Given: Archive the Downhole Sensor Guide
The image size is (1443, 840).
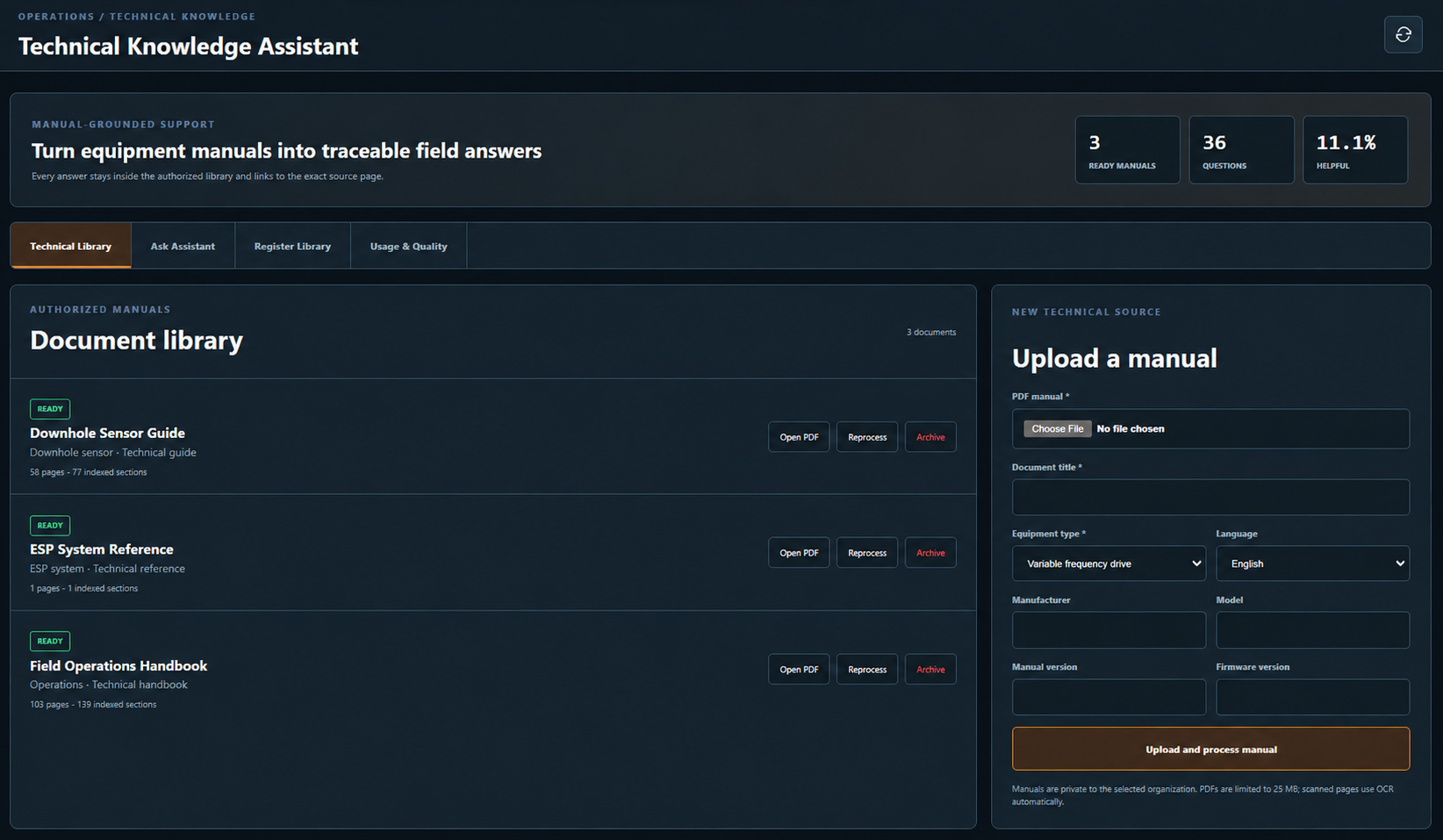Looking at the screenshot, I should click(930, 437).
